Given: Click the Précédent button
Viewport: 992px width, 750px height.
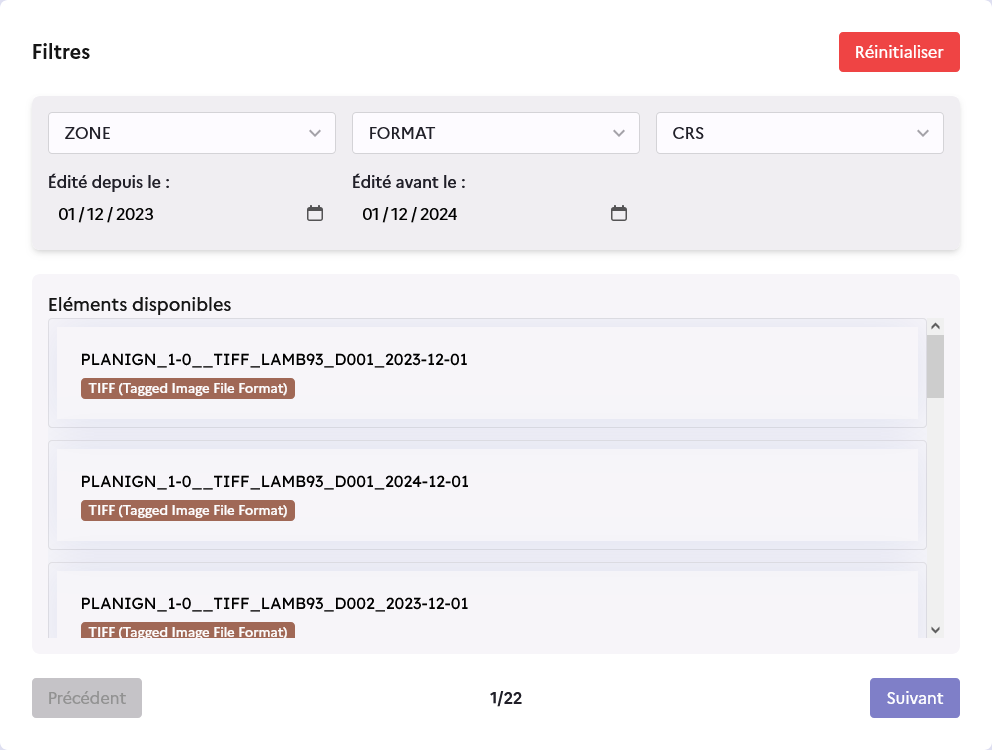Looking at the screenshot, I should [87, 698].
